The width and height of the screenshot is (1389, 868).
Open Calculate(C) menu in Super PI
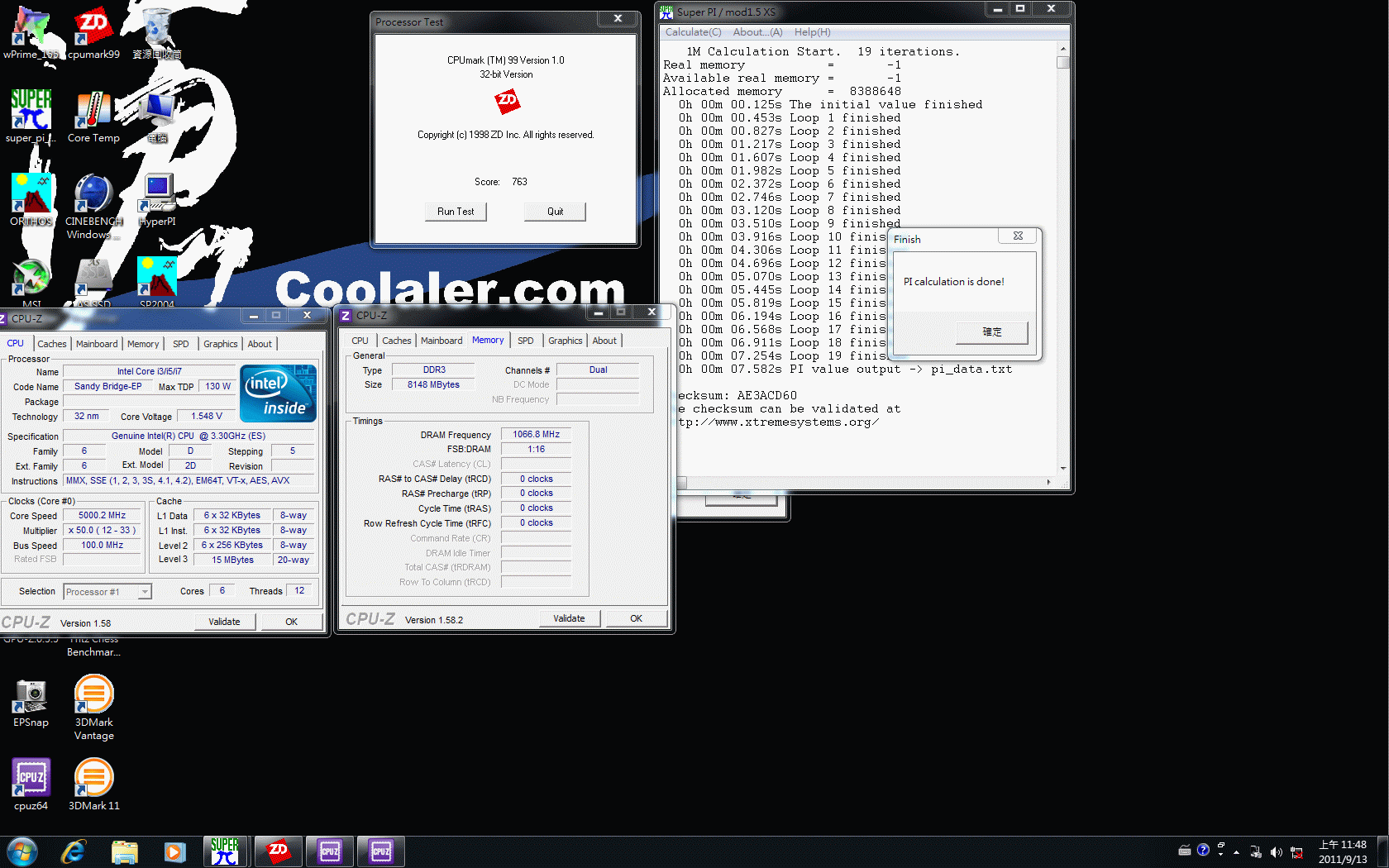(693, 32)
